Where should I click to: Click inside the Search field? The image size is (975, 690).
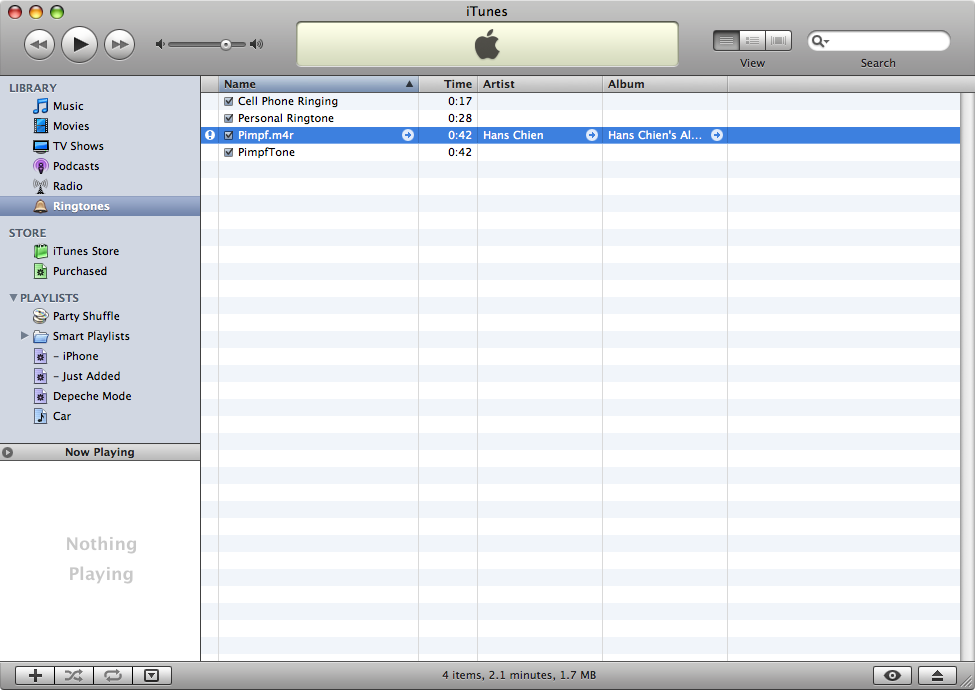[879, 41]
